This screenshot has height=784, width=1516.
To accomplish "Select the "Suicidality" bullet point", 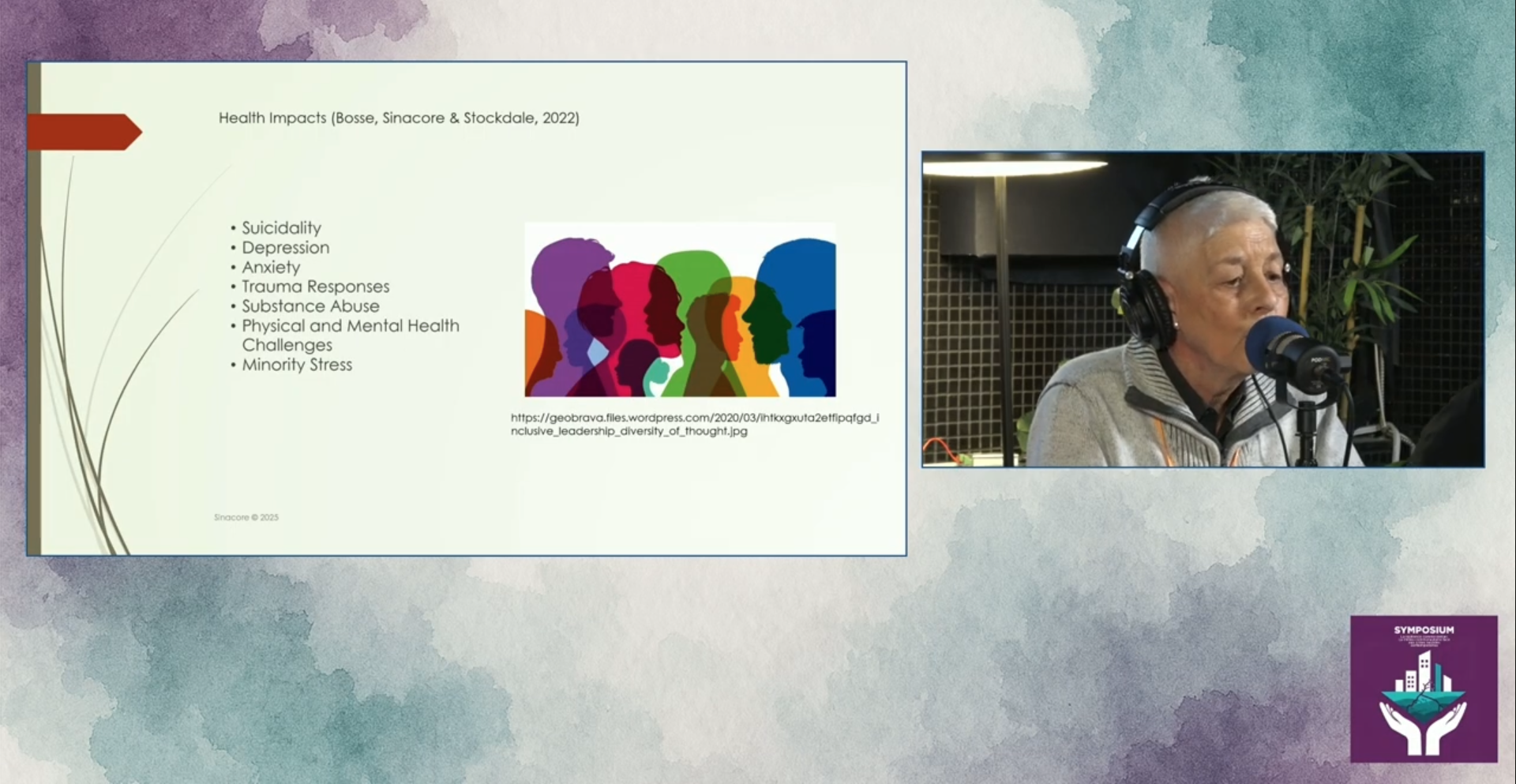I will [x=281, y=228].
